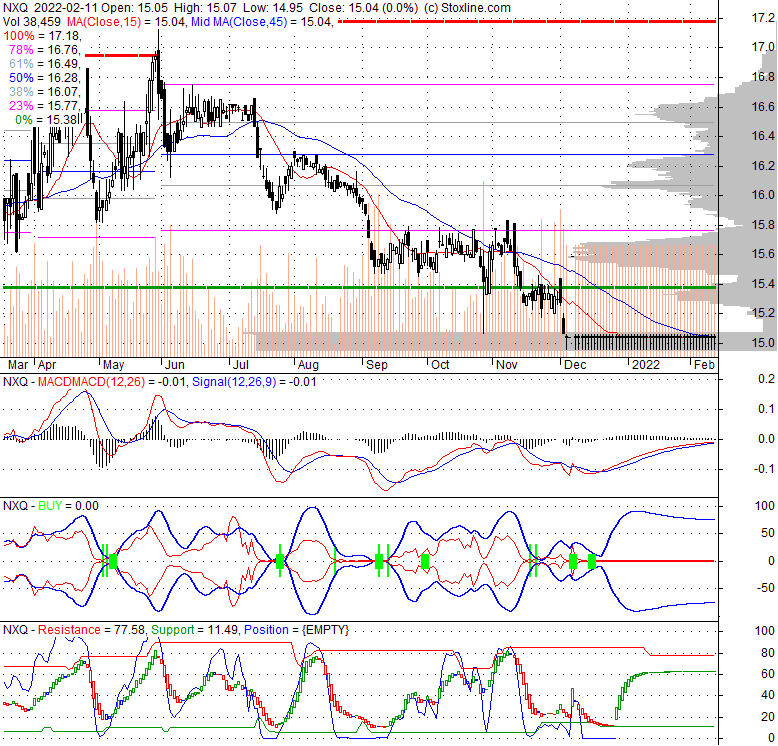Viewport: 778px width, 746px height.
Task: Click the "Mar" month label on time axis
Action: click(18, 365)
